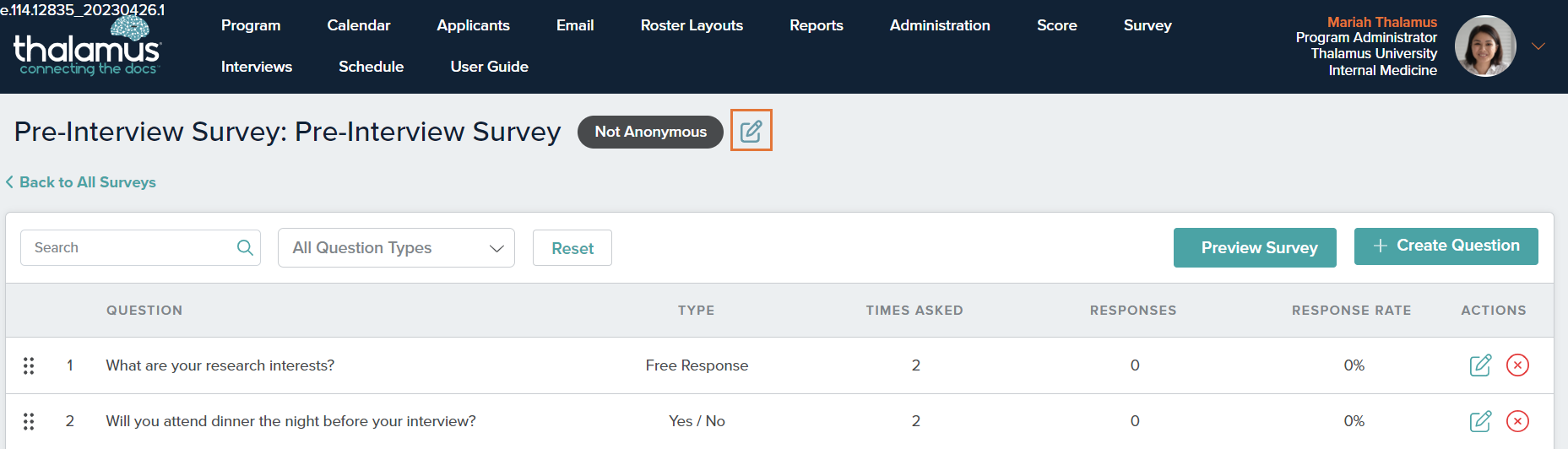
Task: Open the Applicants menu
Action: pyautogui.click(x=473, y=25)
